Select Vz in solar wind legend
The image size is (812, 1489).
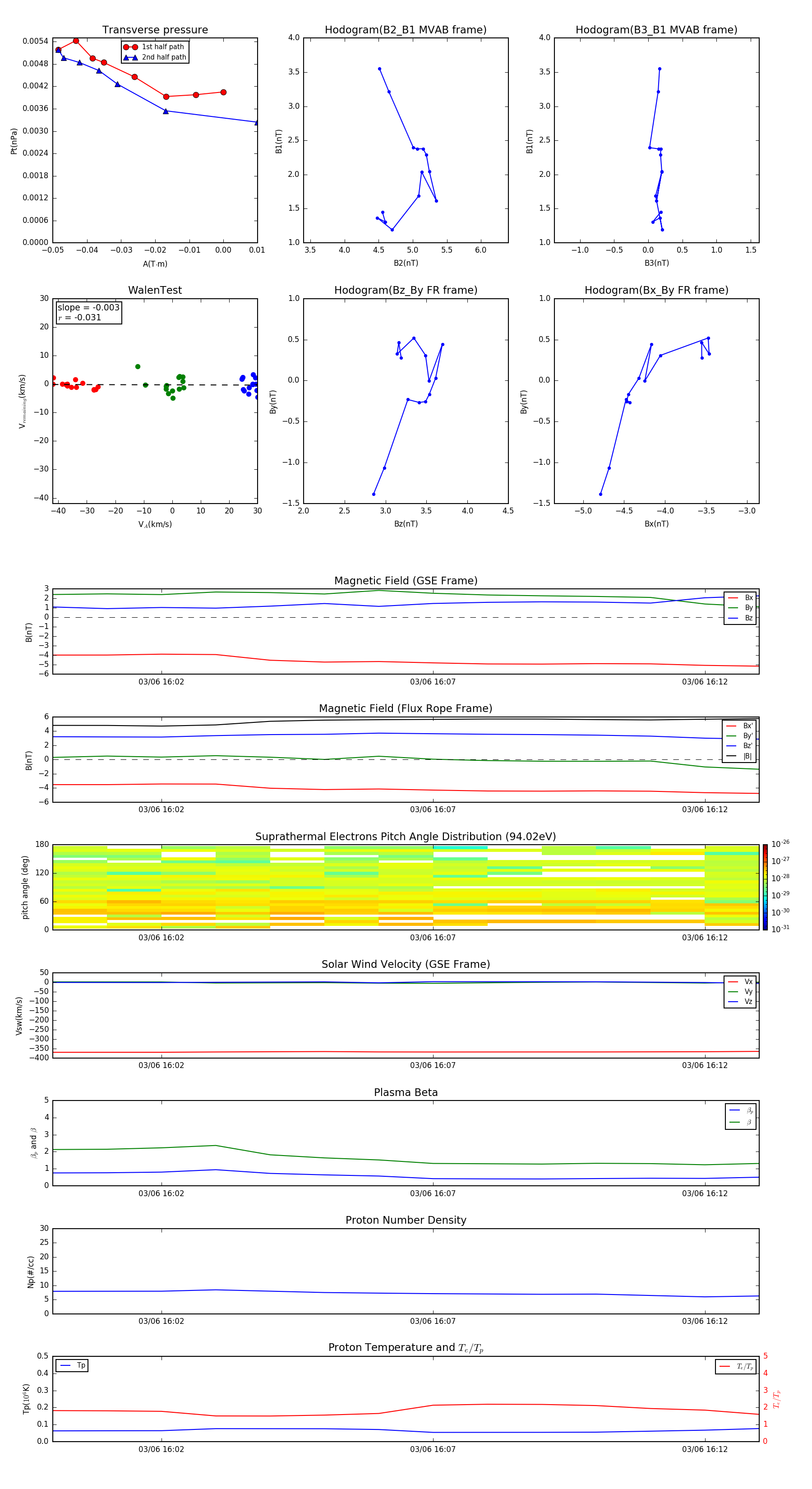pos(741,1002)
